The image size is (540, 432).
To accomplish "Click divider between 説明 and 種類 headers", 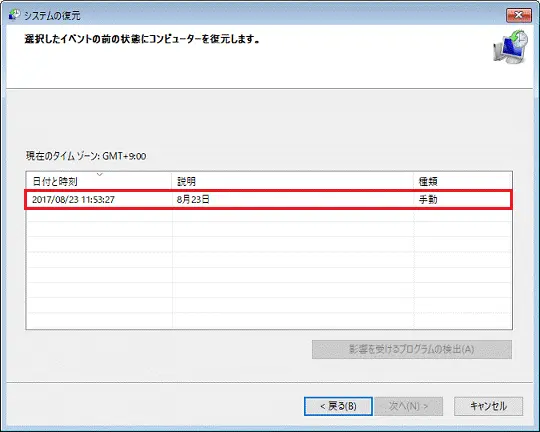I will 414,181.
